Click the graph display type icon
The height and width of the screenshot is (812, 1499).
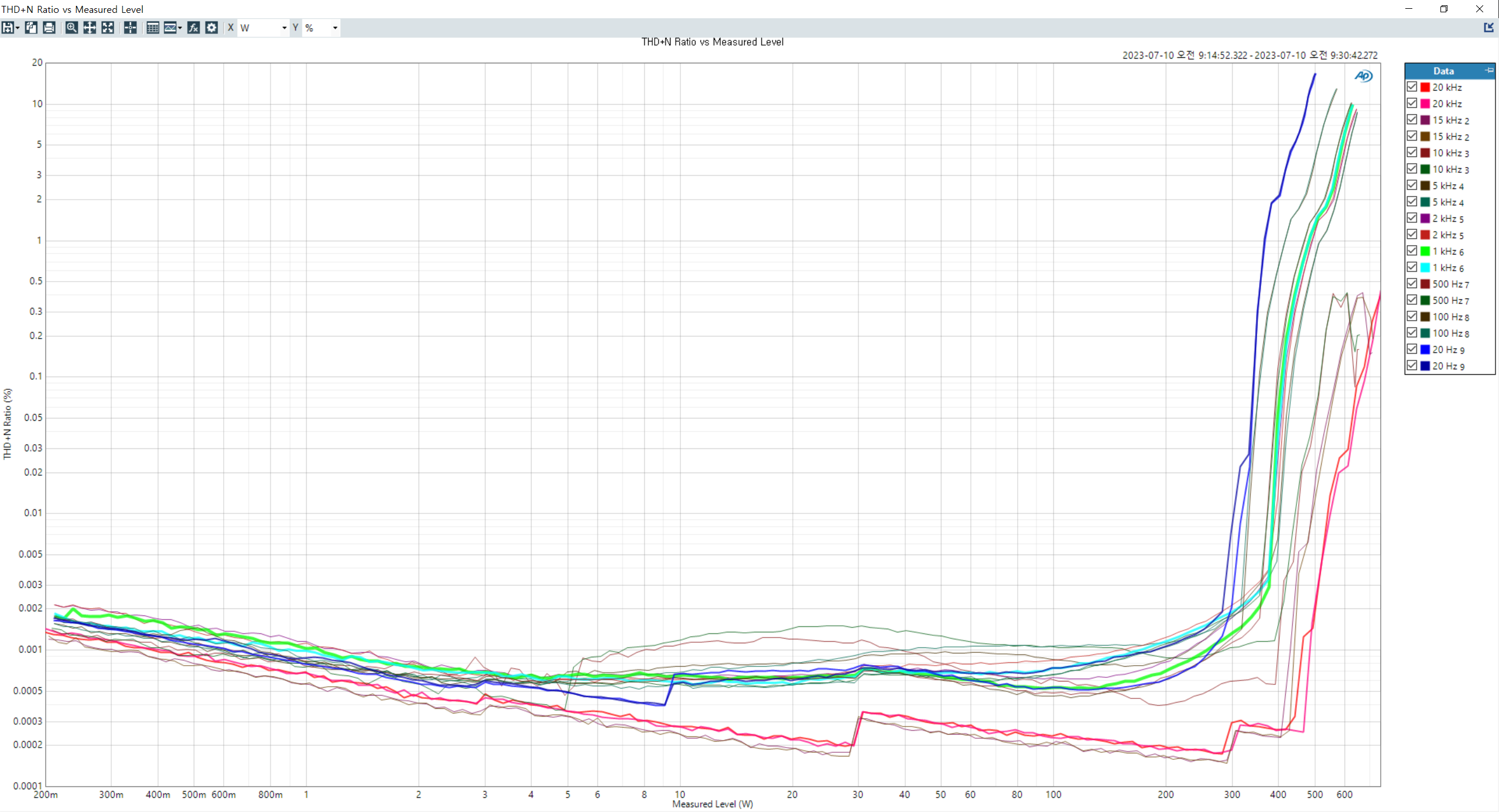coord(170,28)
